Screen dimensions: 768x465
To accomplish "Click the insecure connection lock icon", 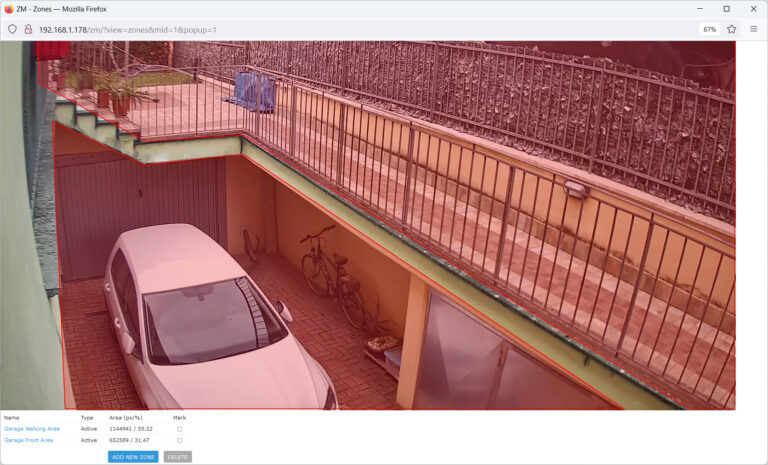I will 28,29.
